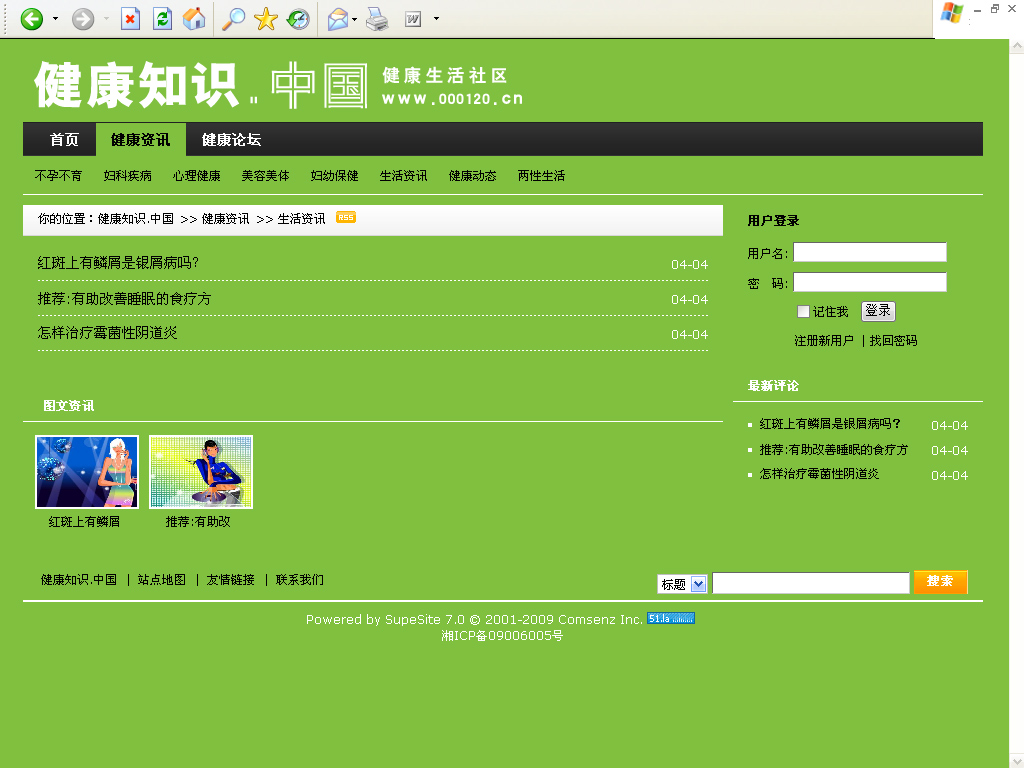Image resolution: width=1024 pixels, height=768 pixels.
Task: Click the orange RSS feed icon
Action: [345, 217]
